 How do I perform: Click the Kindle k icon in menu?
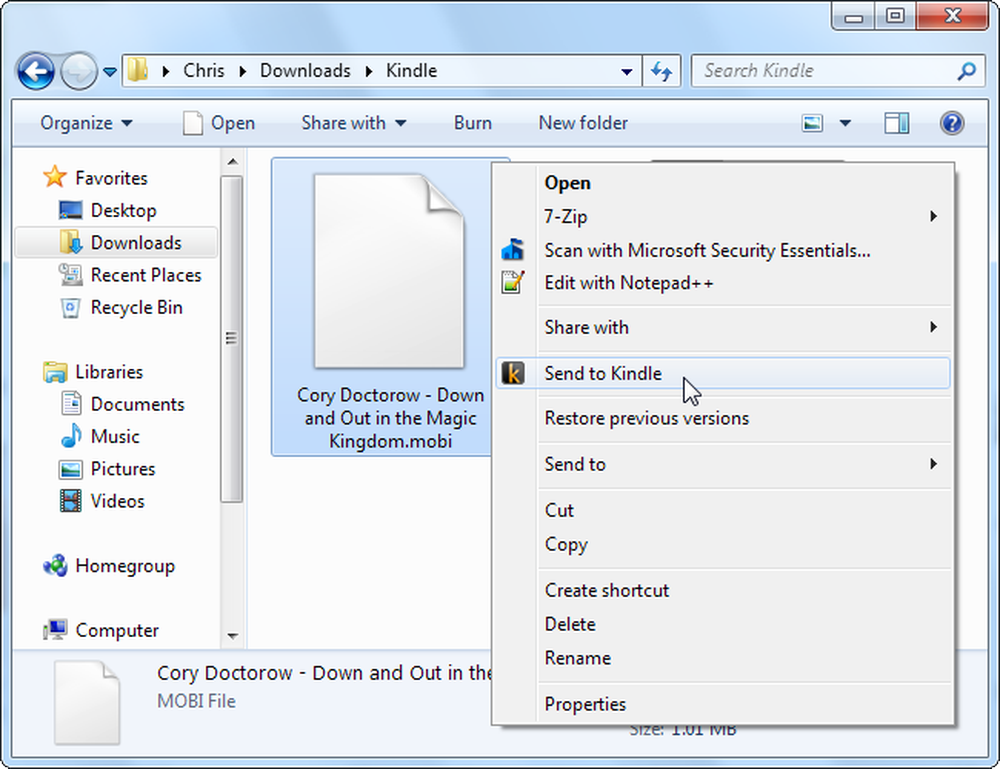[x=513, y=374]
